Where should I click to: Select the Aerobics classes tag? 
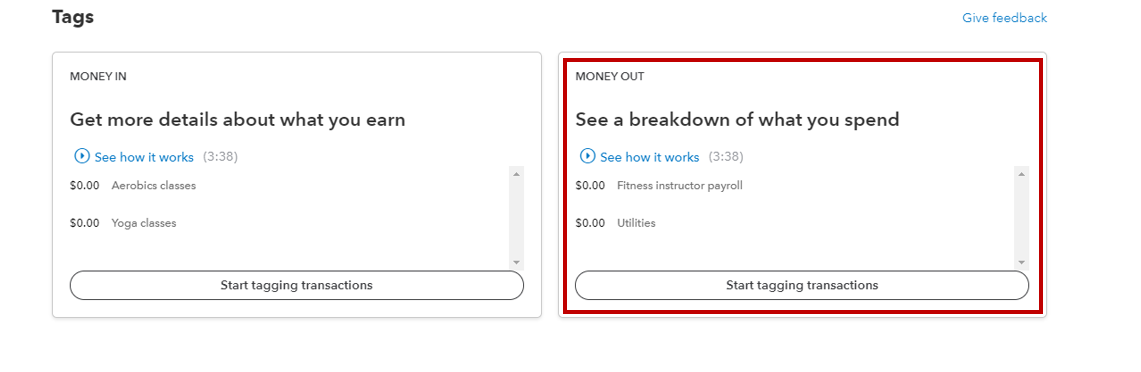click(154, 186)
